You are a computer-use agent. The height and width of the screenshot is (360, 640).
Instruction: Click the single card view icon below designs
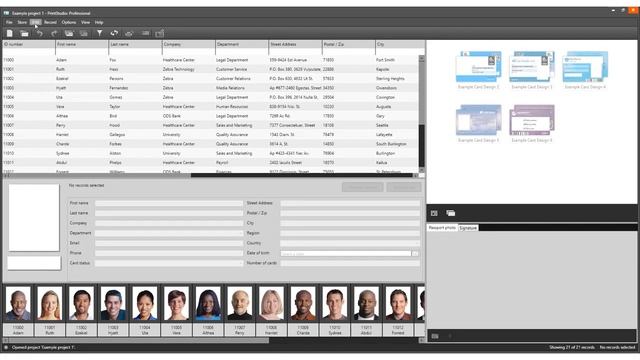tap(434, 213)
